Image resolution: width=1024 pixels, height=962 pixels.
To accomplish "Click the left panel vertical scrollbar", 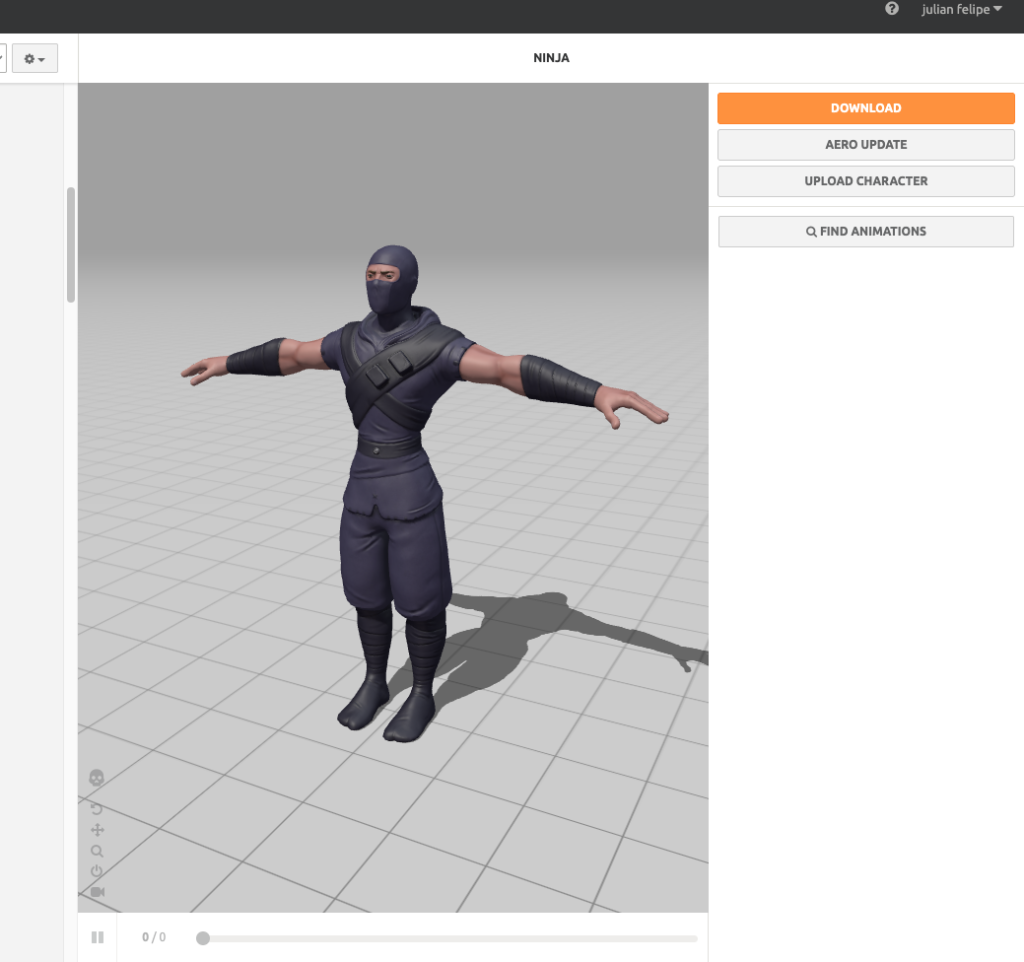I will click(x=71, y=245).
